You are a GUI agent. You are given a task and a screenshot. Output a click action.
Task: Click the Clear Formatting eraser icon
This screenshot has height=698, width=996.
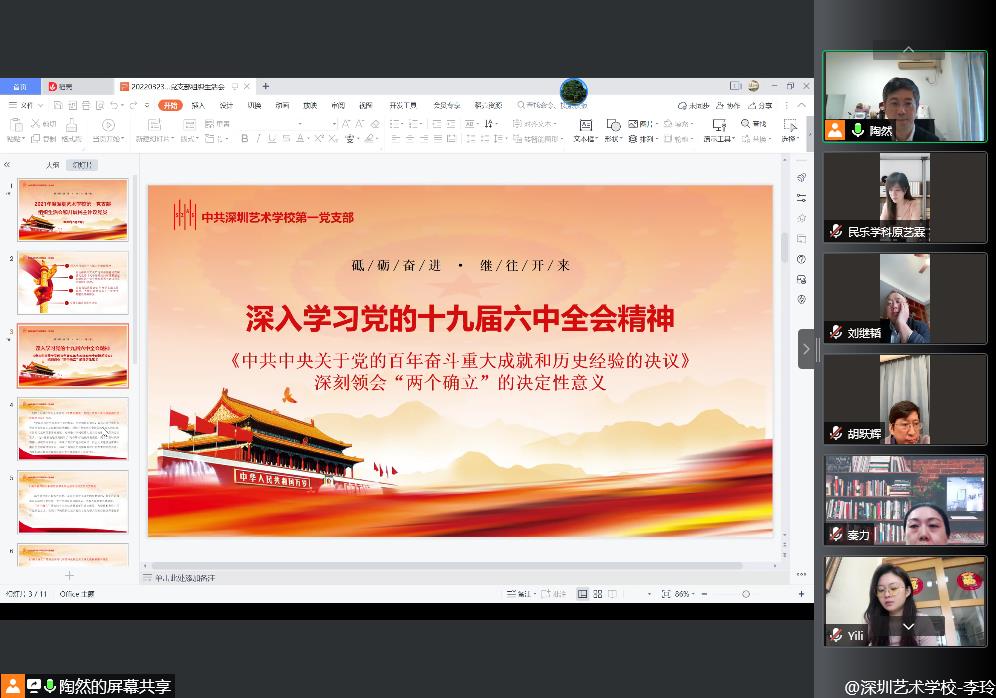375,123
